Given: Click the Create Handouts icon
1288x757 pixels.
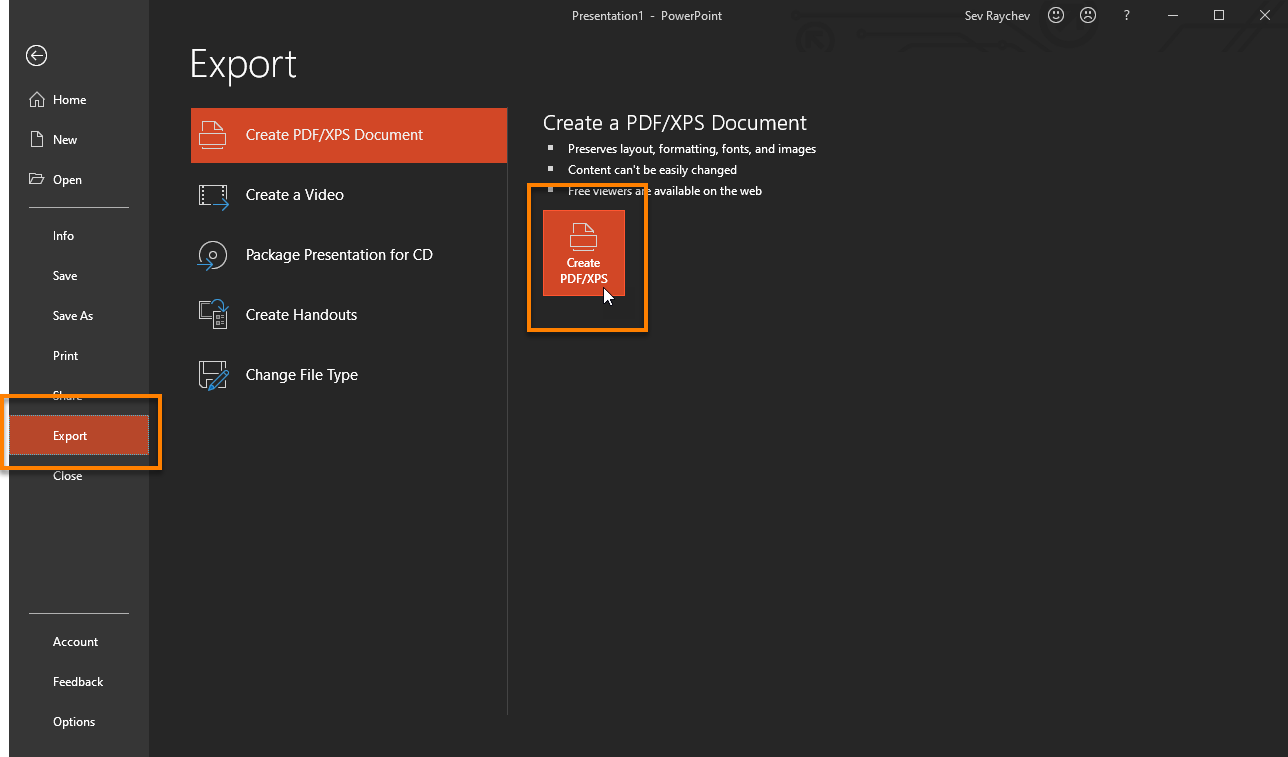Looking at the screenshot, I should pos(214,315).
